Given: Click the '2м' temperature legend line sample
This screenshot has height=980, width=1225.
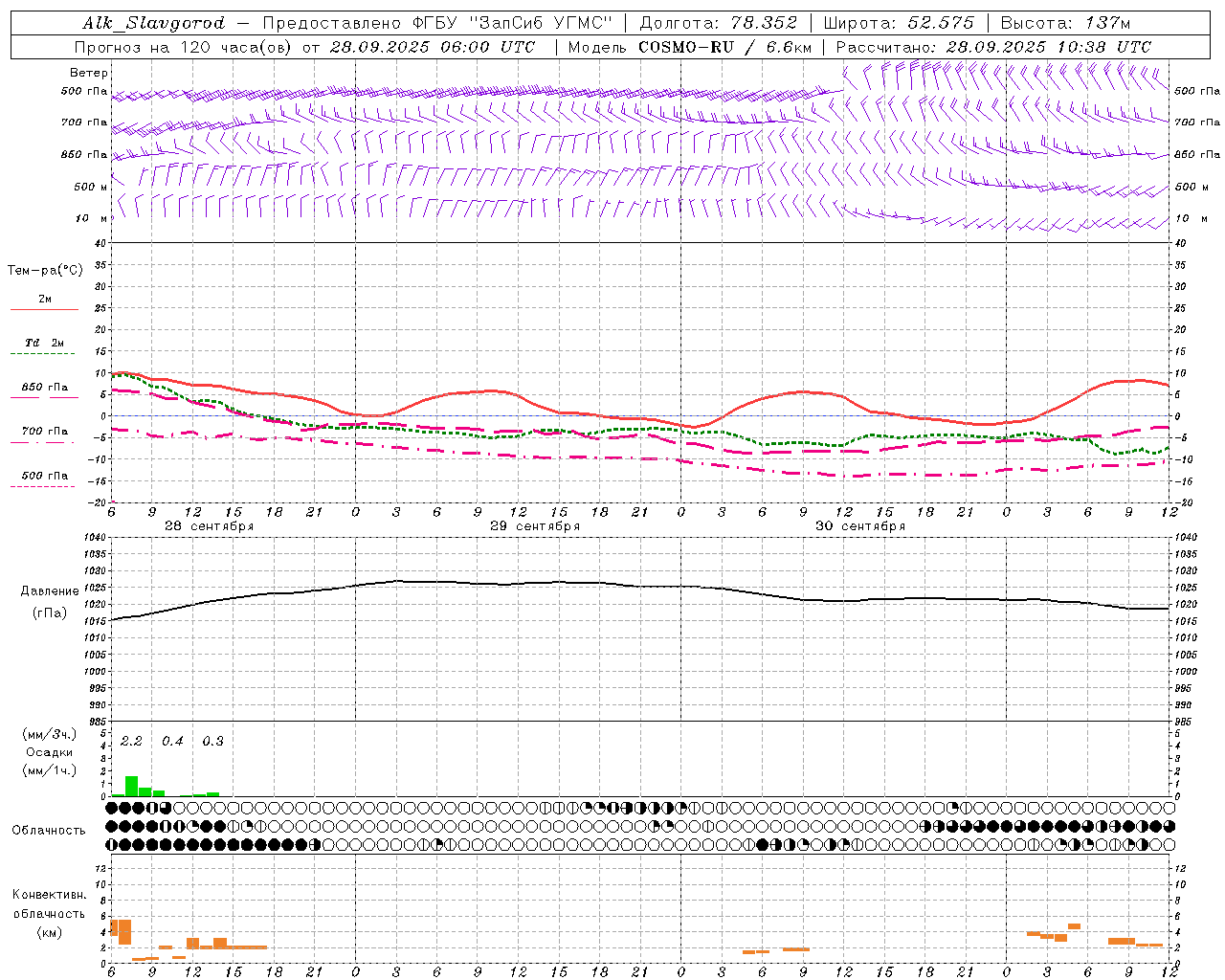Looking at the screenshot, I should pyautogui.click(x=45, y=310).
